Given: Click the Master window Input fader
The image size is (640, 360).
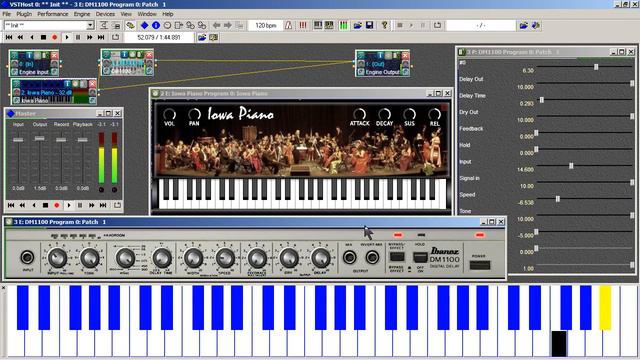Looking at the screenshot, I should (18, 140).
